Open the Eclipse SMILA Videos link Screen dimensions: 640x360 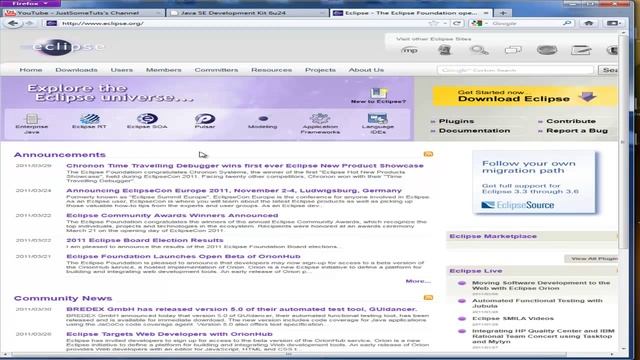(x=513, y=318)
